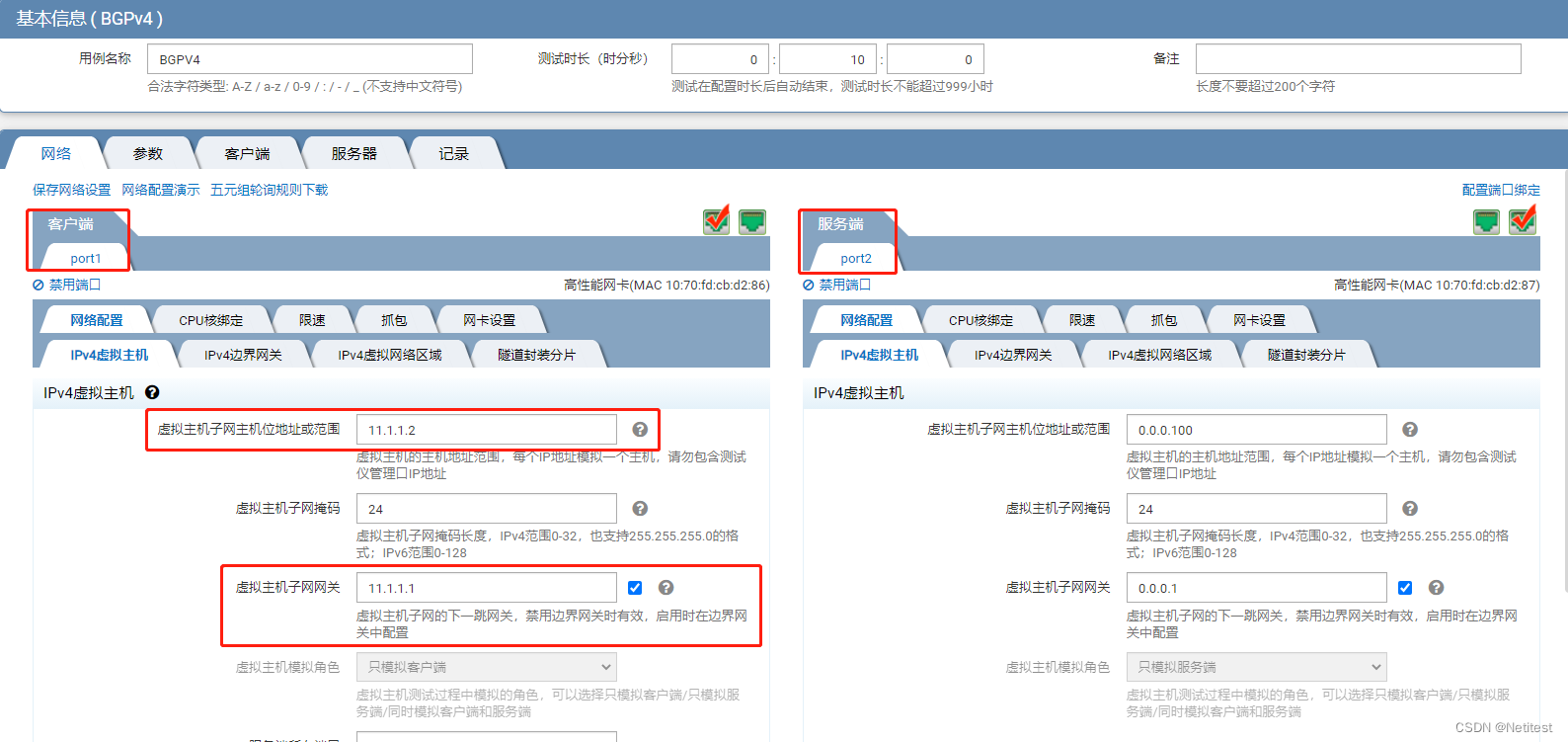The width and height of the screenshot is (1568, 742).
Task: Click 配置端口绑定 link
Action: (x=1501, y=190)
